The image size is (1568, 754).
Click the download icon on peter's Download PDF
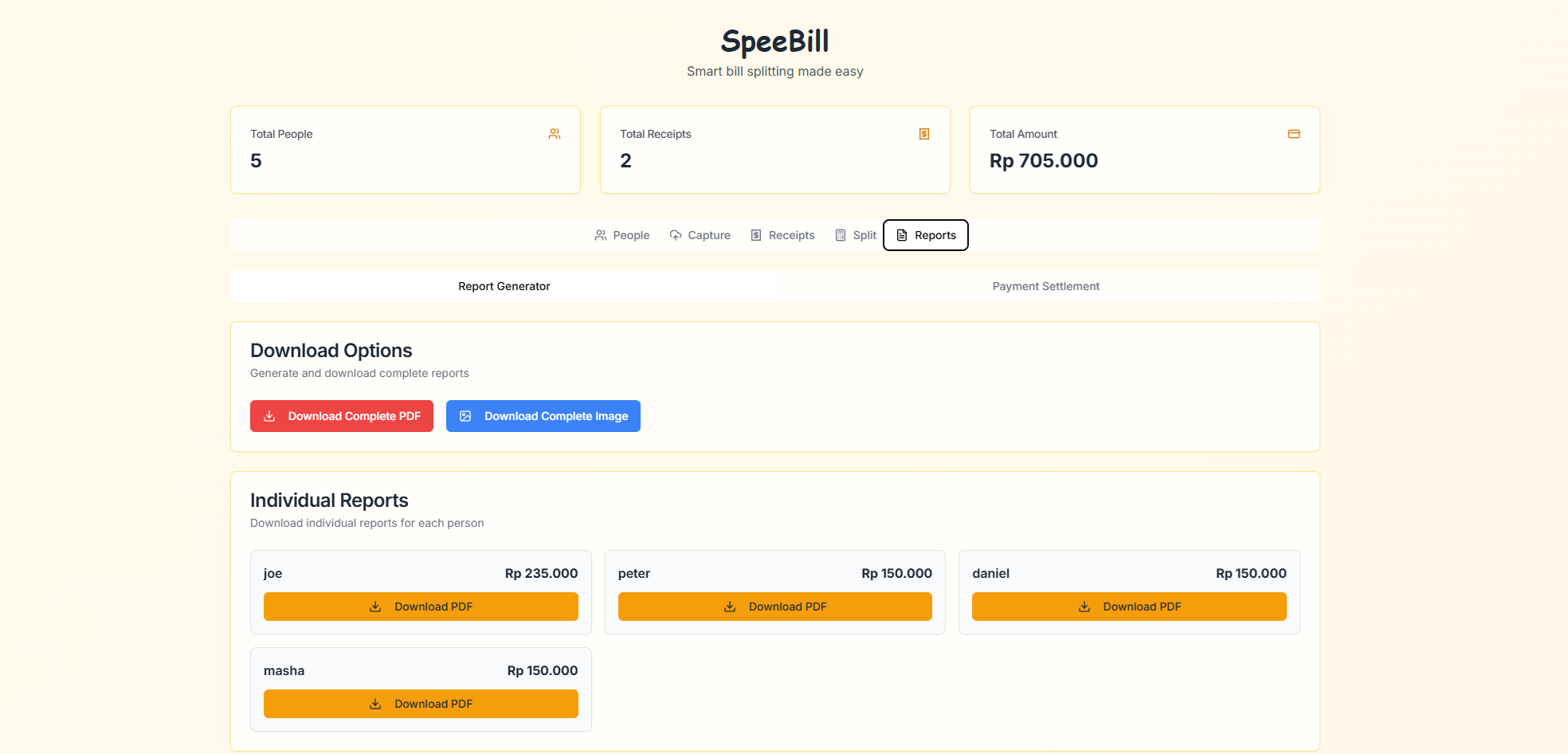click(x=730, y=607)
